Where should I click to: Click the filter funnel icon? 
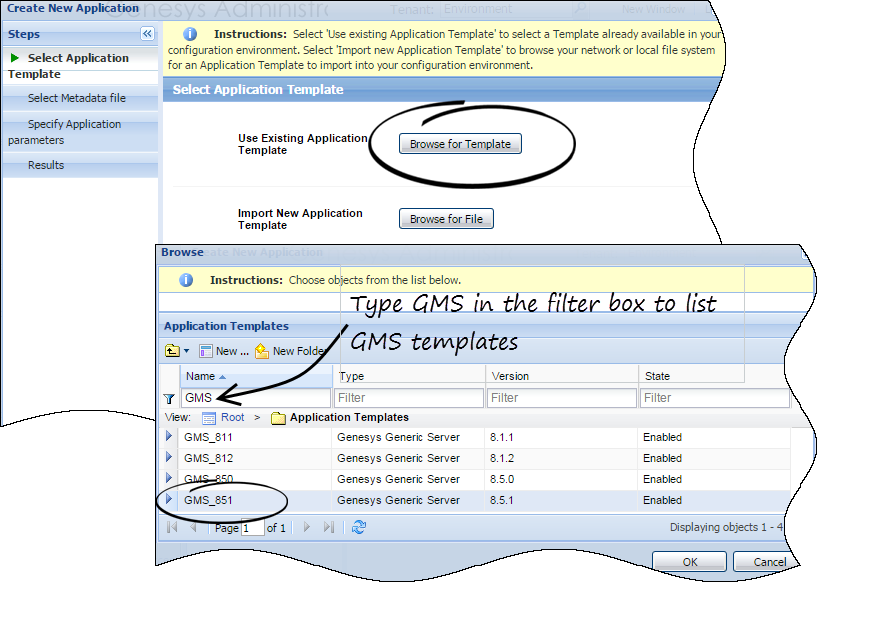click(x=170, y=397)
